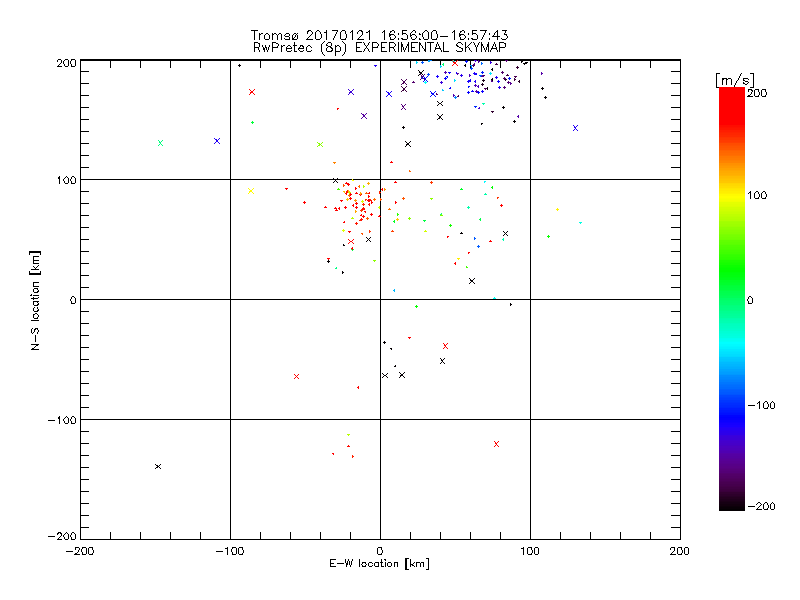This screenshot has width=800, height=600.
Task: Click the subtitle "RwPretec (8p) EXPERIMENTAL SKYMAP"
Action: (x=379, y=48)
